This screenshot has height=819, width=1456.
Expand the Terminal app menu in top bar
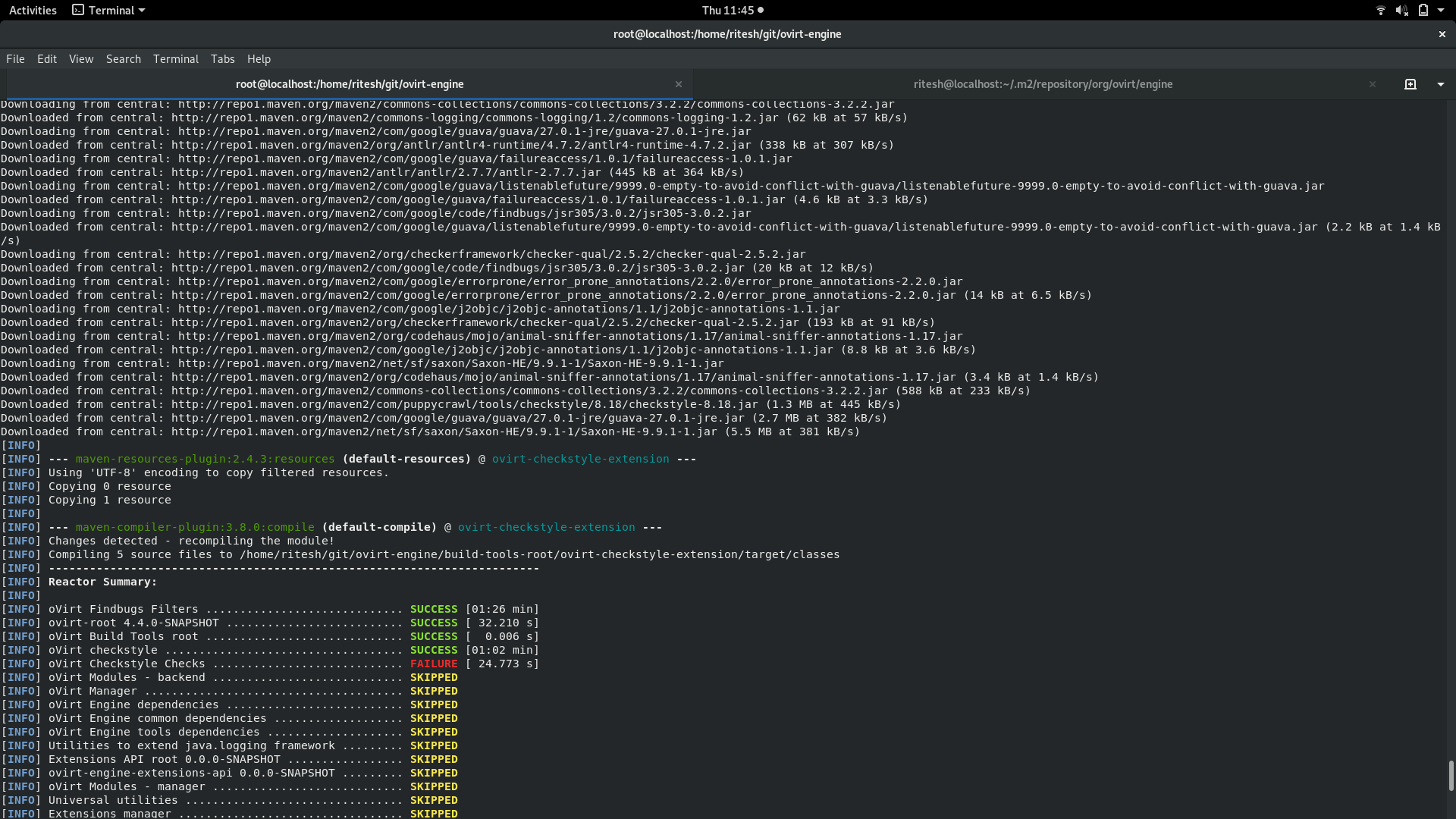[x=108, y=10]
